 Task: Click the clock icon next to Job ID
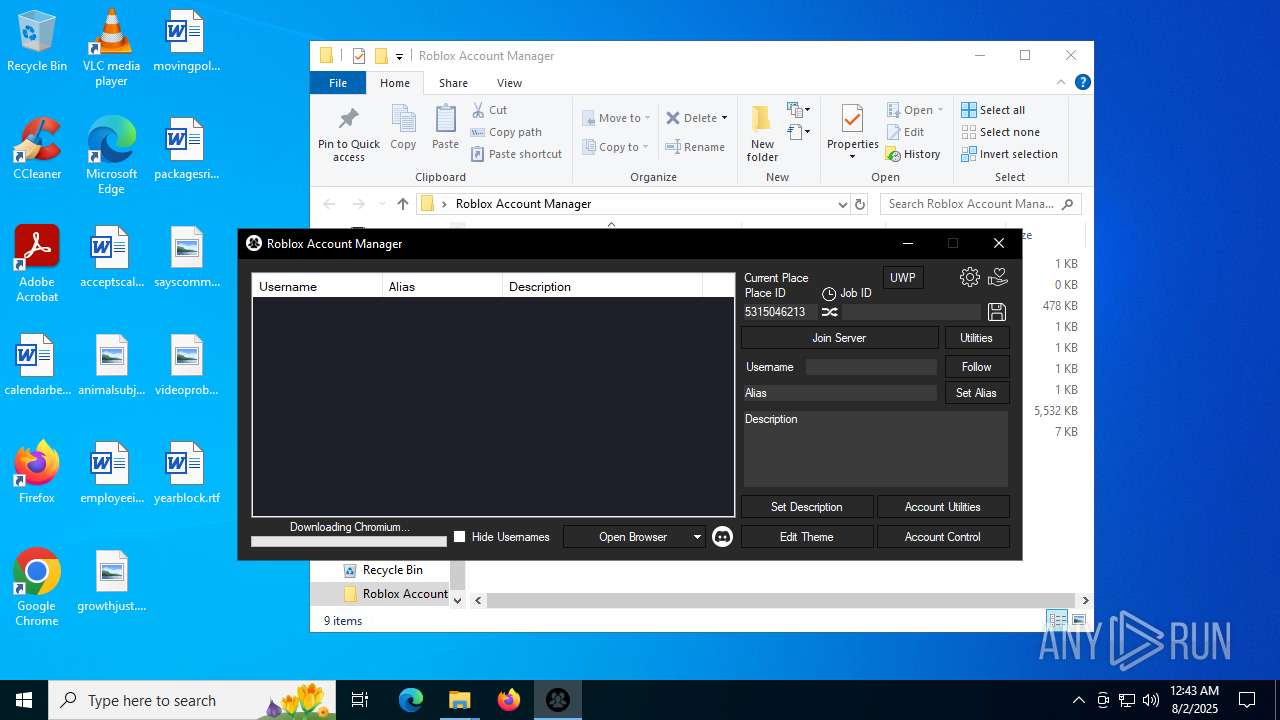click(x=829, y=294)
